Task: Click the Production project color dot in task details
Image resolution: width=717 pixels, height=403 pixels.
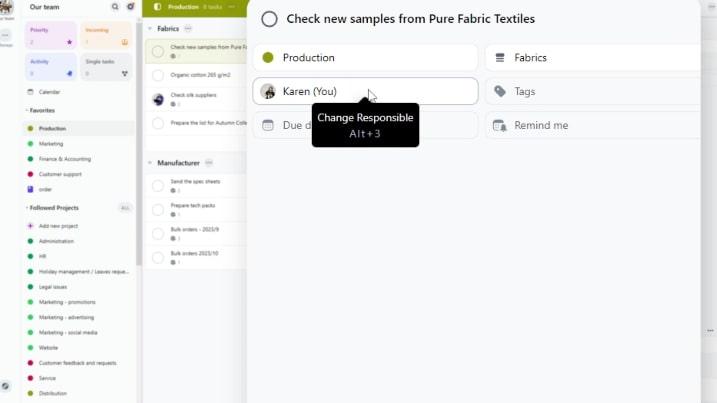Action: click(268, 58)
